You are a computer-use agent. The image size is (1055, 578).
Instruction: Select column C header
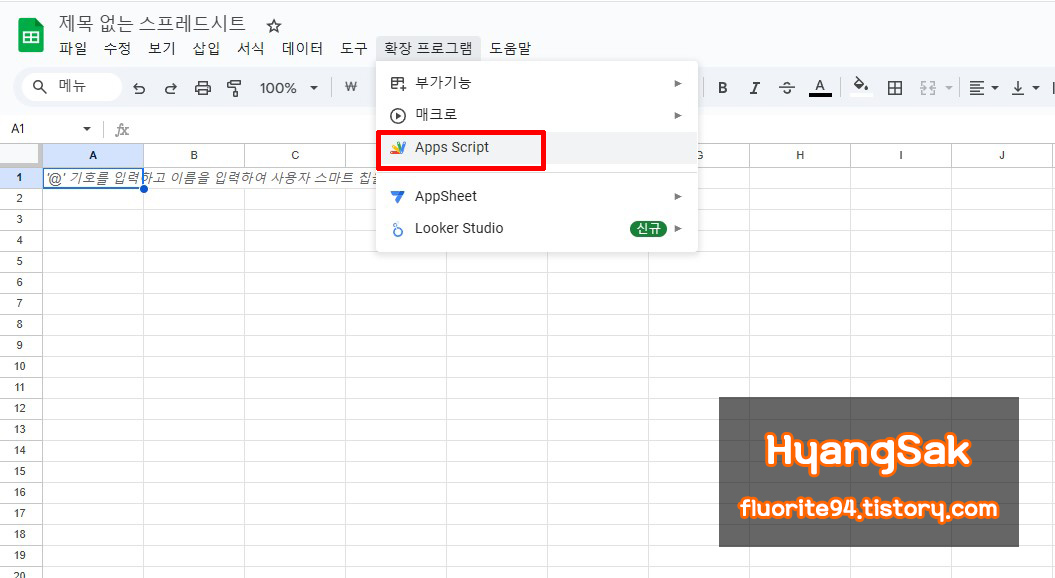point(295,155)
